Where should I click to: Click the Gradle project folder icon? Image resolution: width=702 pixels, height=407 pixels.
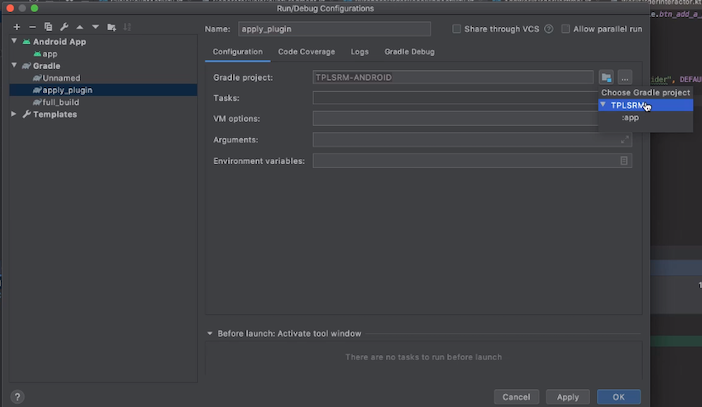(x=606, y=77)
